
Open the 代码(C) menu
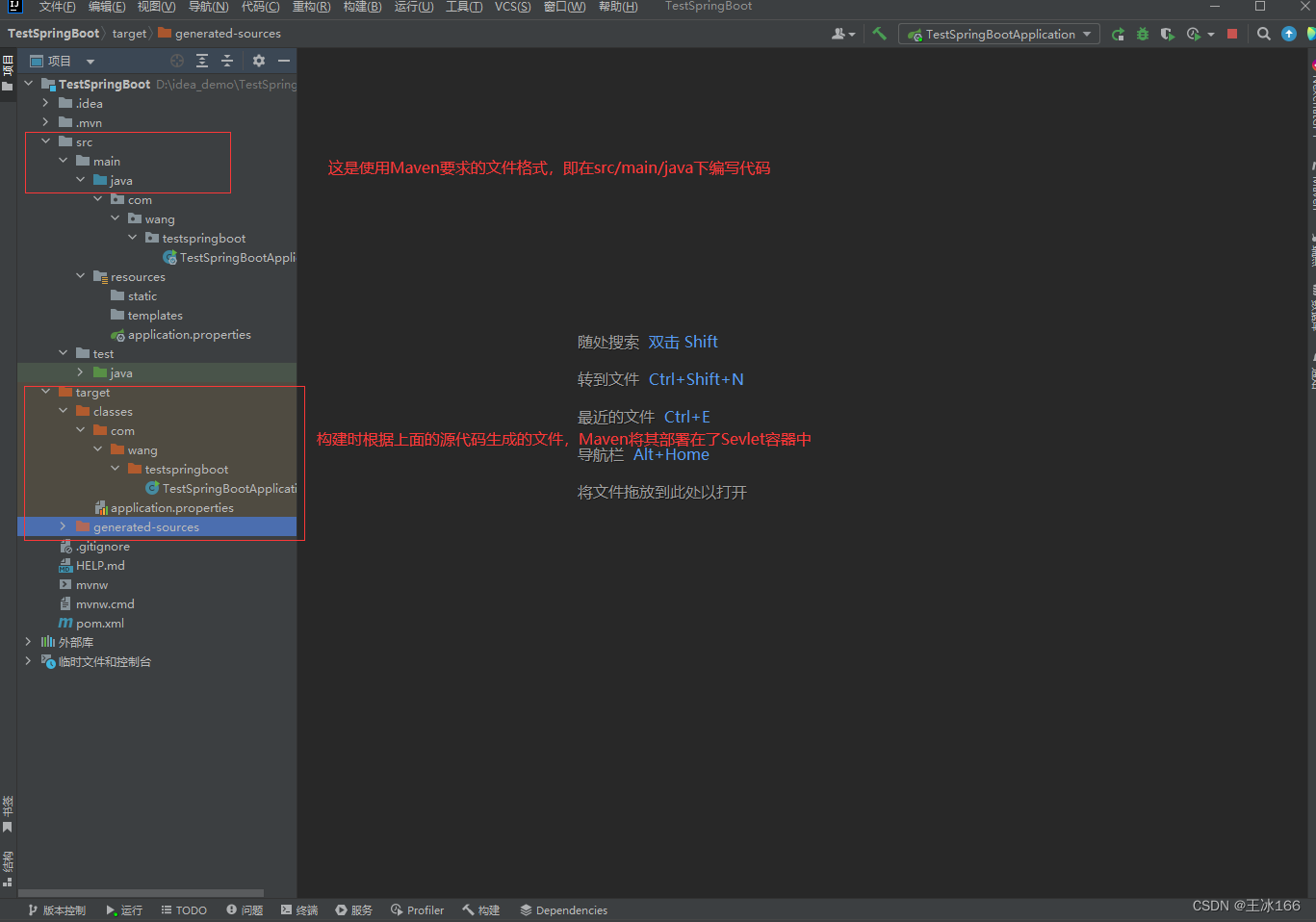pos(260,7)
